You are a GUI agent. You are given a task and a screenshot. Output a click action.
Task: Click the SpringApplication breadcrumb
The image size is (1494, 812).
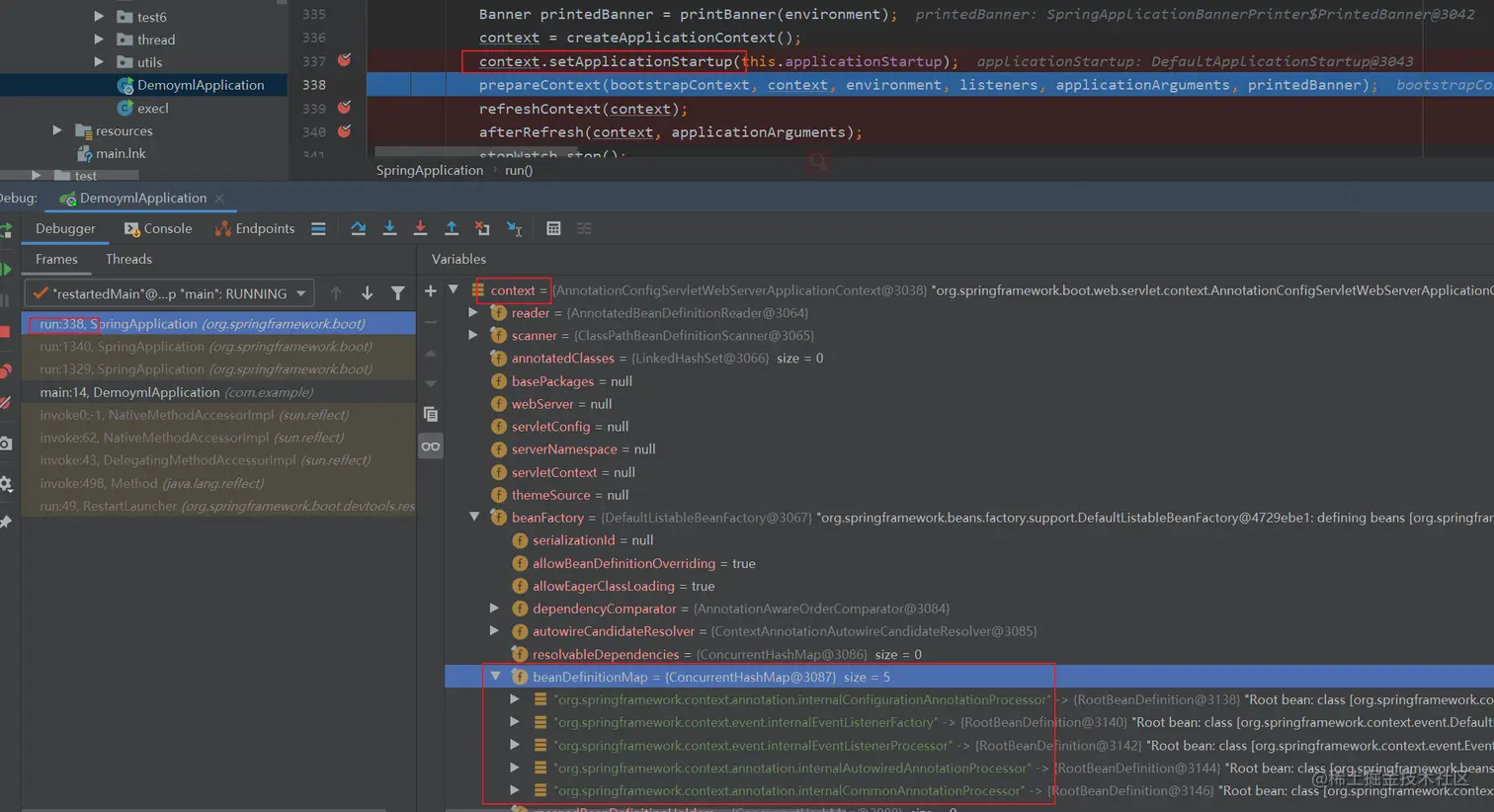point(430,170)
